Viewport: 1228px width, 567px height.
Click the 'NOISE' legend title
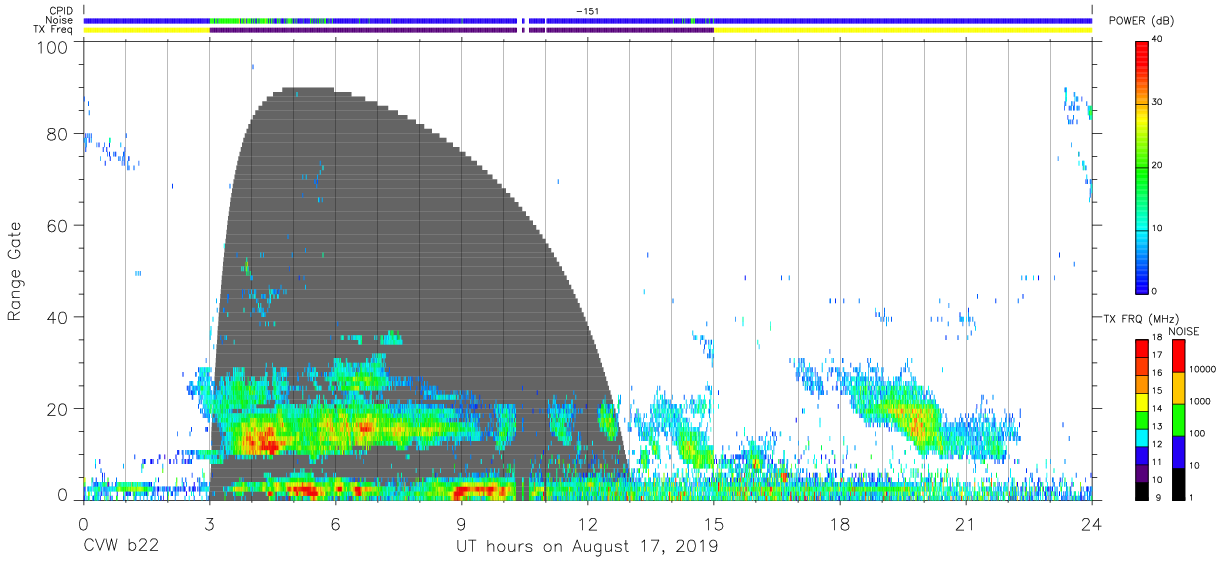1183,331
